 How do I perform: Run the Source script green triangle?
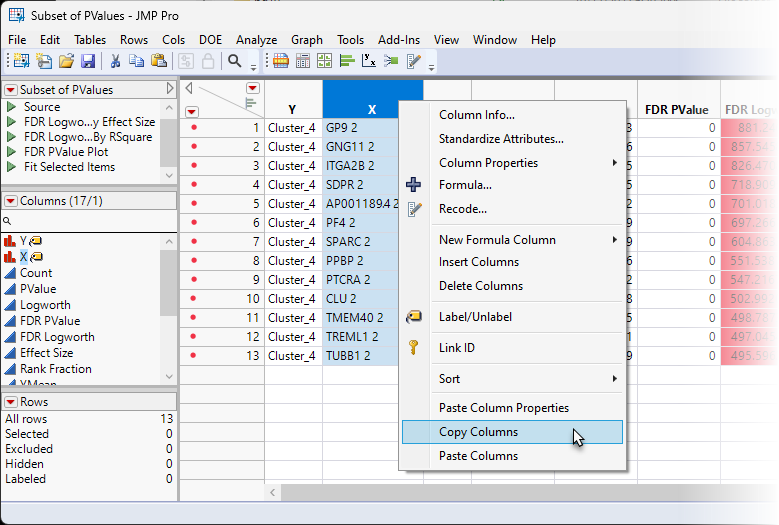click(11, 107)
